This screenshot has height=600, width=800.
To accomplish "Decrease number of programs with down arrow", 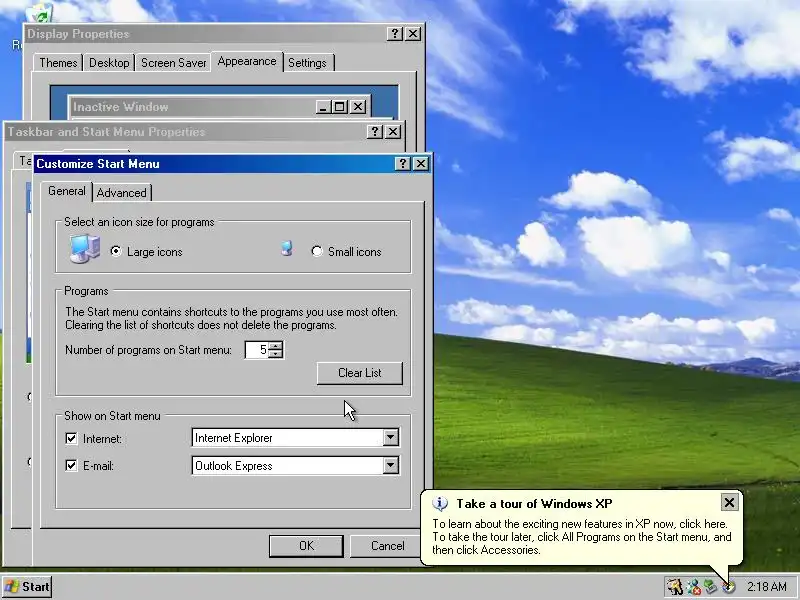I will pos(276,354).
